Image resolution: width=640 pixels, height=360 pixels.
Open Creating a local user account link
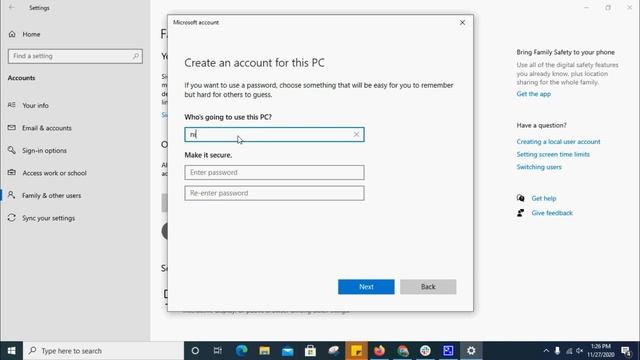558,142
